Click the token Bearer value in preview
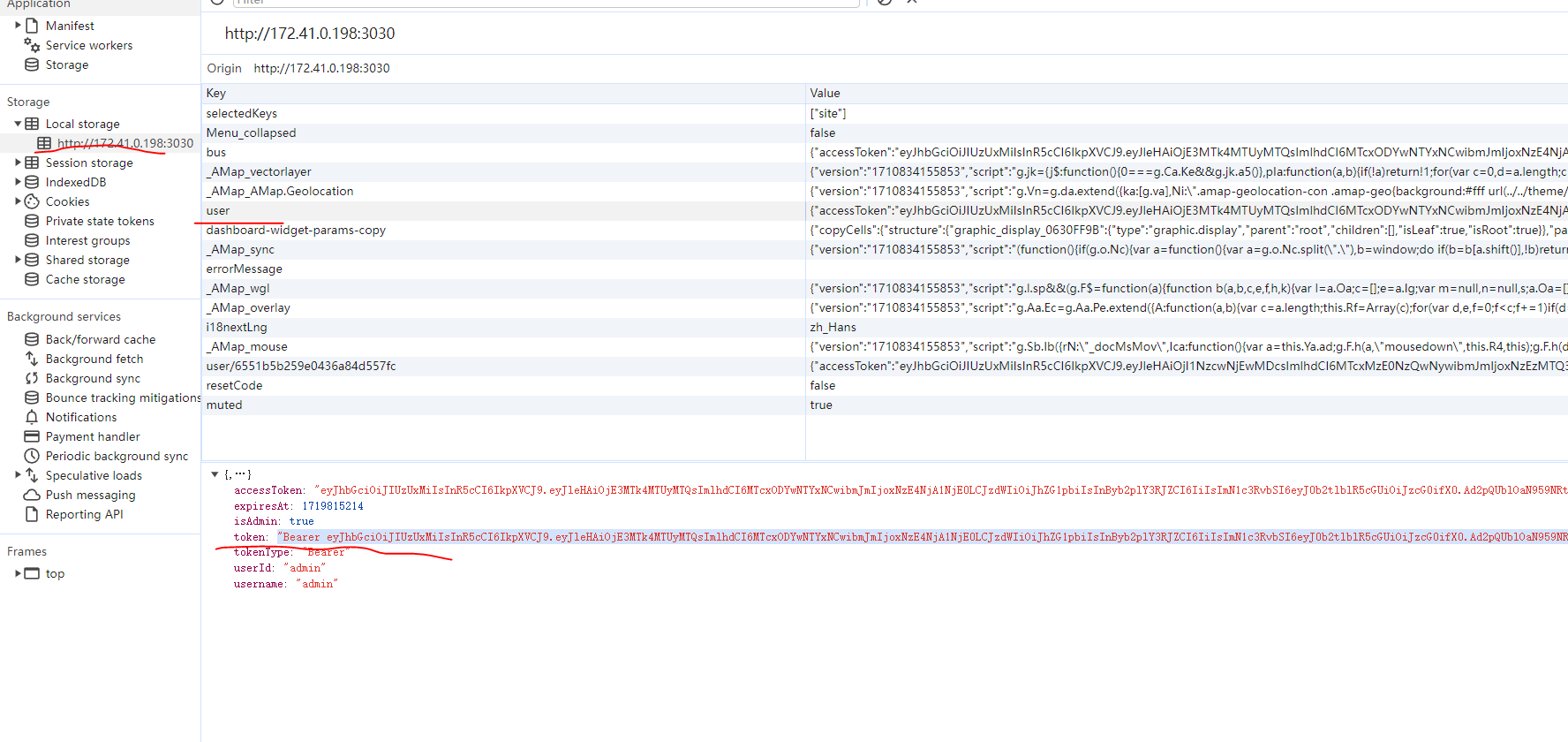Image resolution: width=1568 pixels, height=742 pixels. pyautogui.click(x=923, y=537)
